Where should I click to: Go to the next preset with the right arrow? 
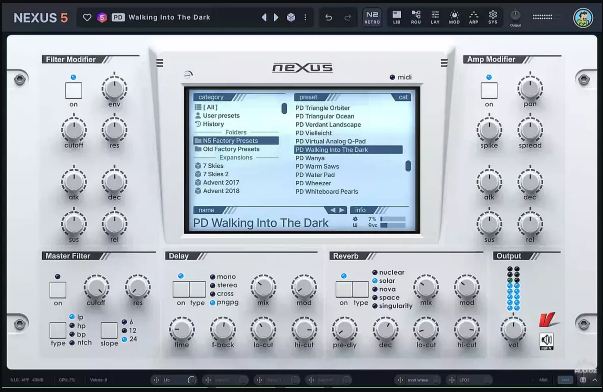pos(276,17)
